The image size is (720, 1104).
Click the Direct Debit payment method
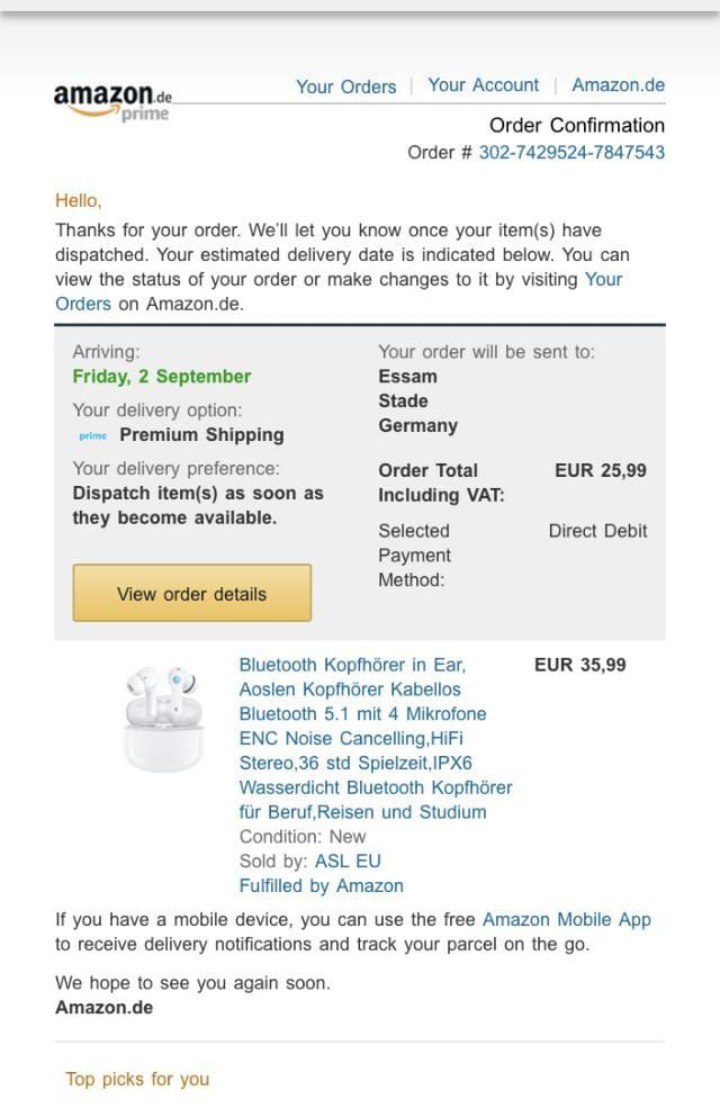pyautogui.click(x=598, y=531)
